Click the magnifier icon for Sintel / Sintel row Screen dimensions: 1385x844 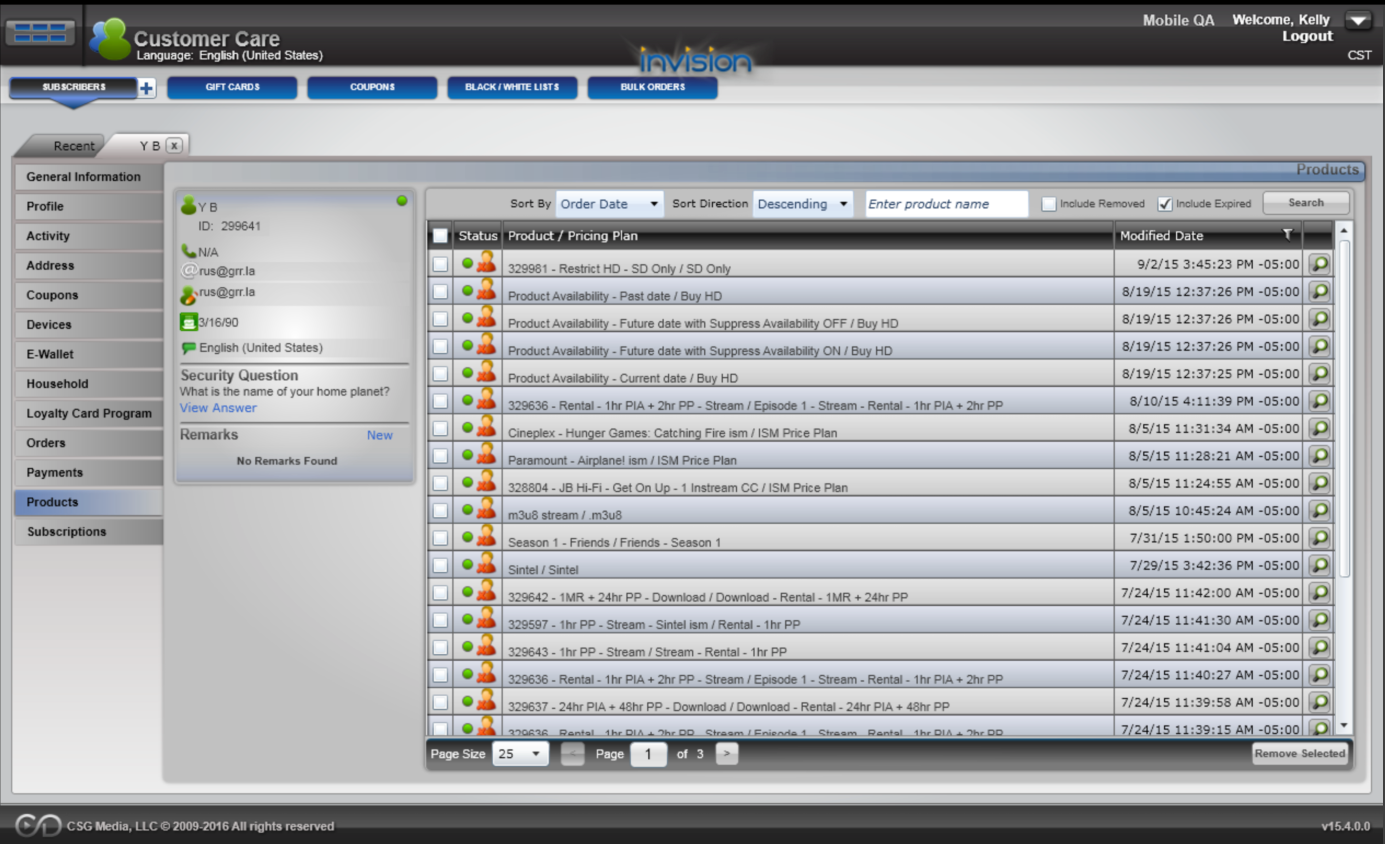1320,565
